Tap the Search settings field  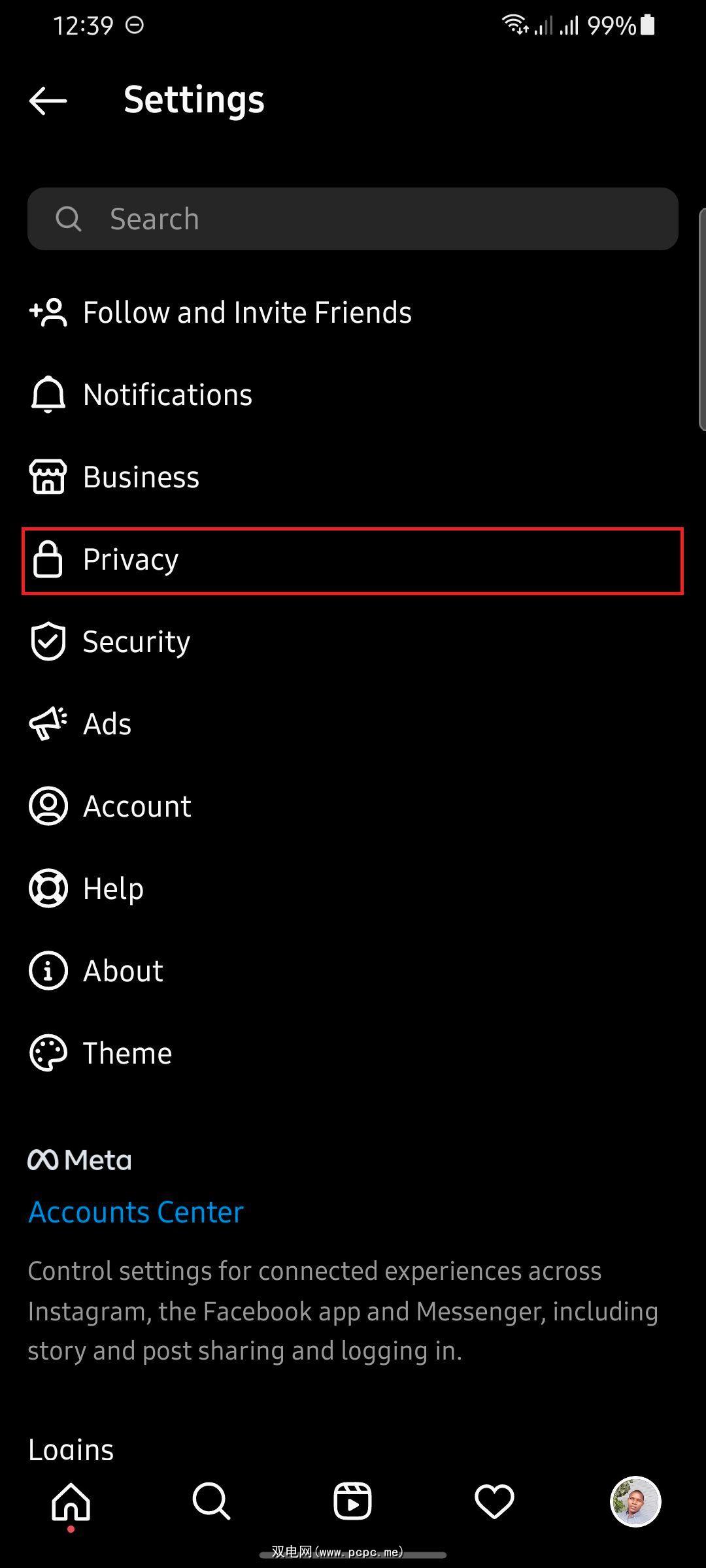coord(353,219)
